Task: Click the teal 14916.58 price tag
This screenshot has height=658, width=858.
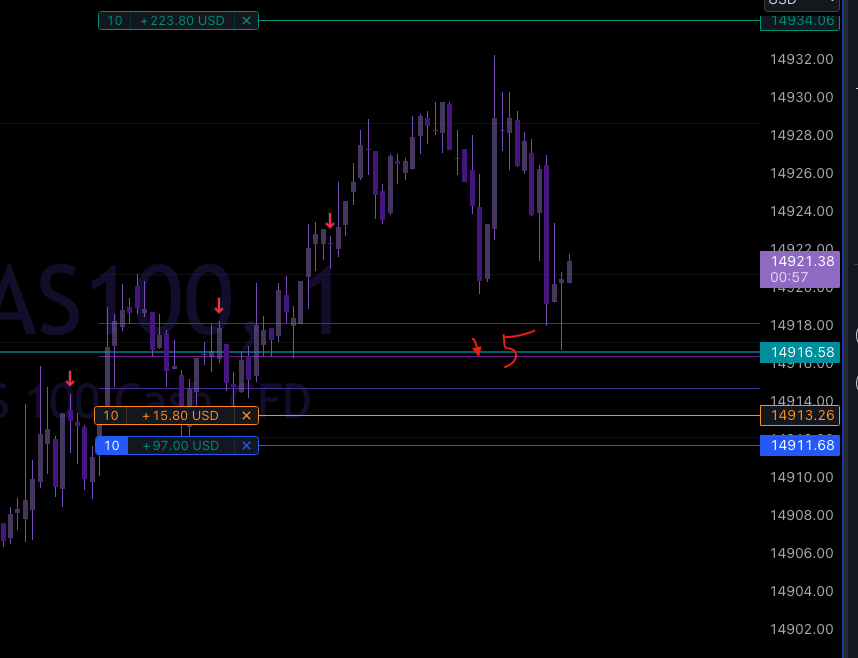Action: pos(799,352)
